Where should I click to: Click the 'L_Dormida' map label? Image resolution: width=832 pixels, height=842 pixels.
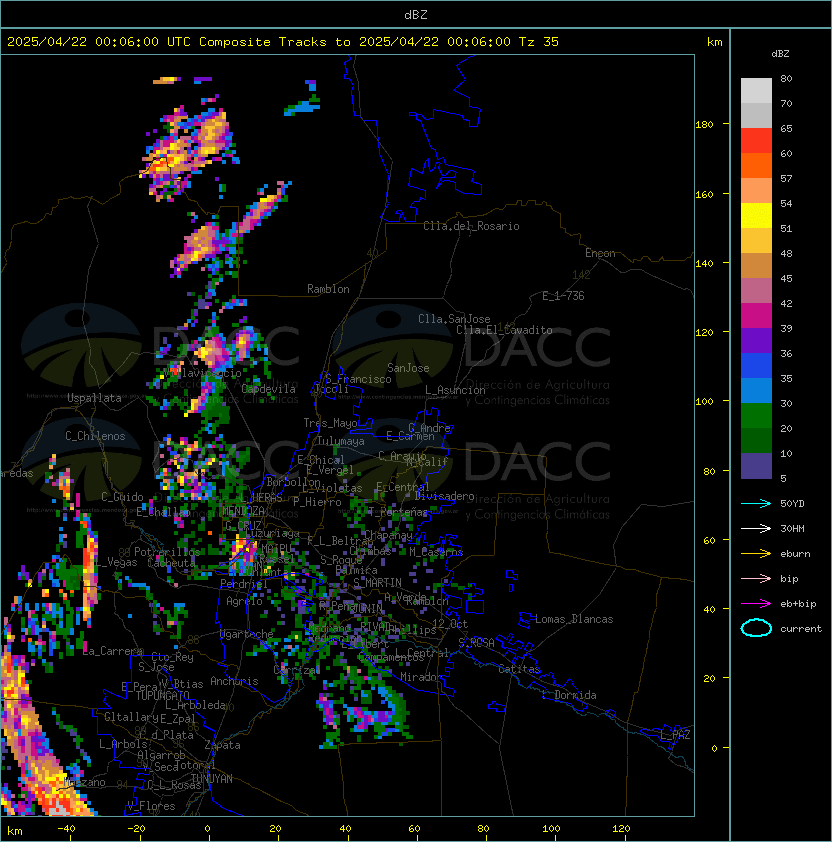(x=569, y=695)
